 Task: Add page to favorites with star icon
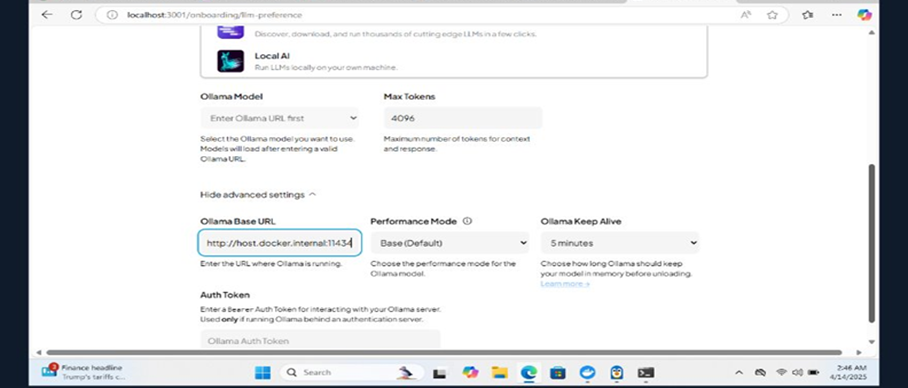(x=772, y=15)
